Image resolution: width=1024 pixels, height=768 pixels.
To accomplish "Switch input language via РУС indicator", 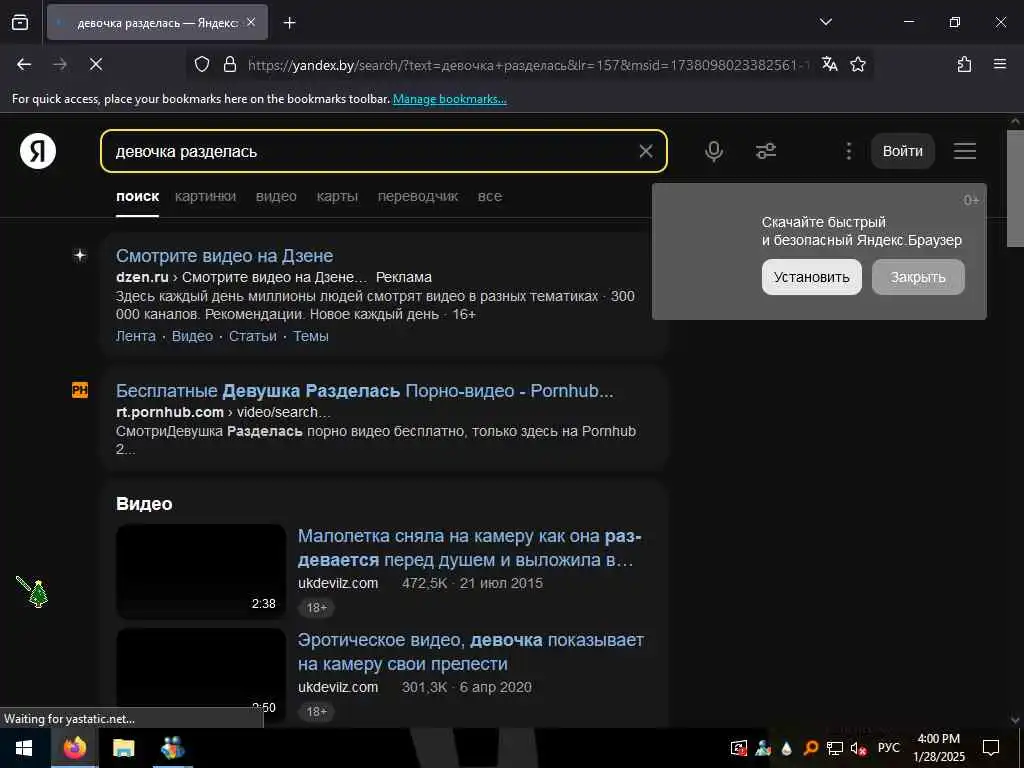I will click(888, 748).
